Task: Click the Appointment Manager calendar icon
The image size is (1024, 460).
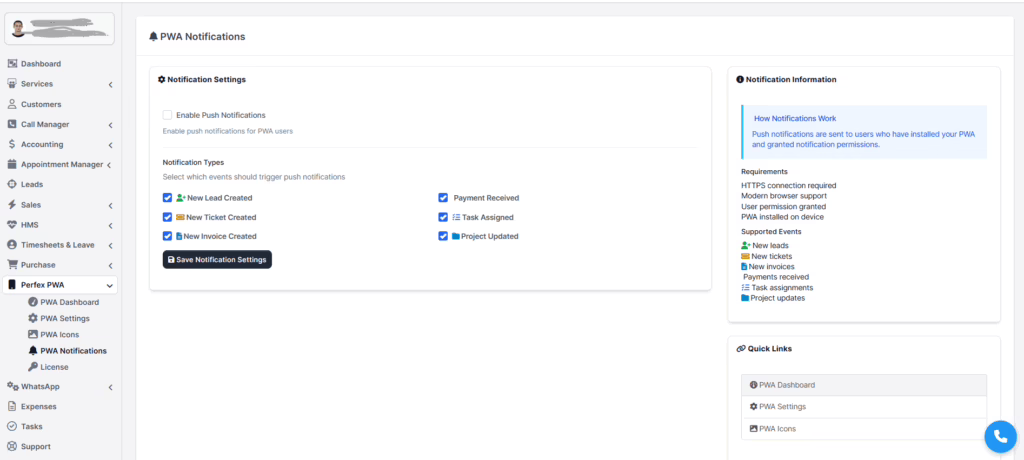Action: point(12,165)
